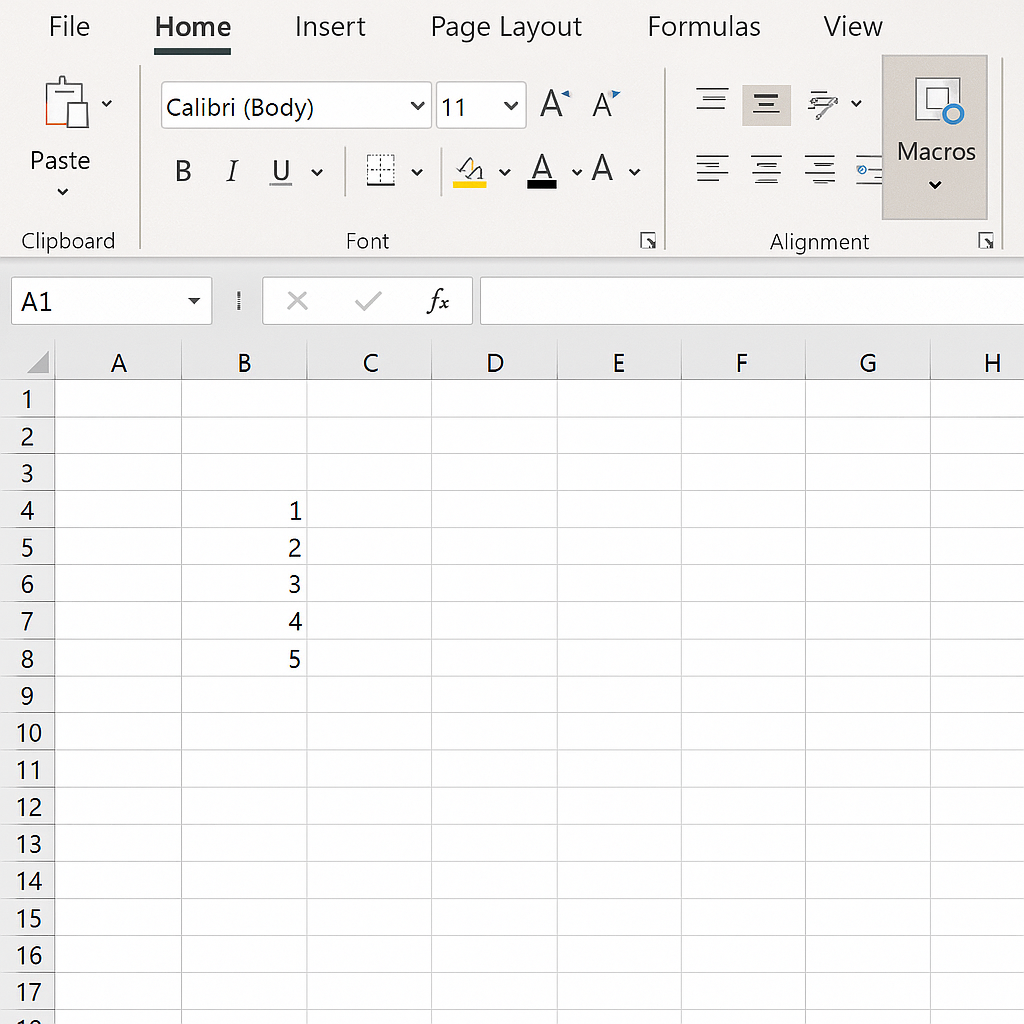The image size is (1024, 1024).
Task: Click the plain A icon at the end of the Font group
Action: tap(603, 168)
